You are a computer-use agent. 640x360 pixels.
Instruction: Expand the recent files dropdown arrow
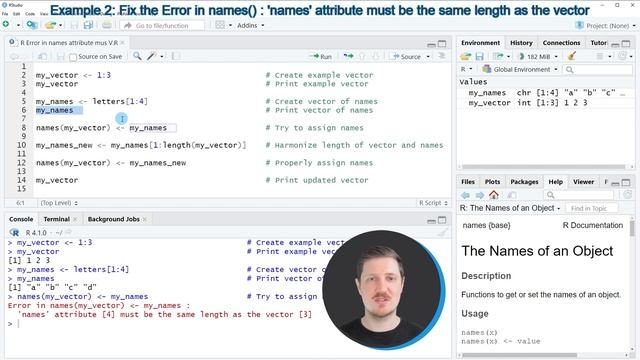pos(61,25)
